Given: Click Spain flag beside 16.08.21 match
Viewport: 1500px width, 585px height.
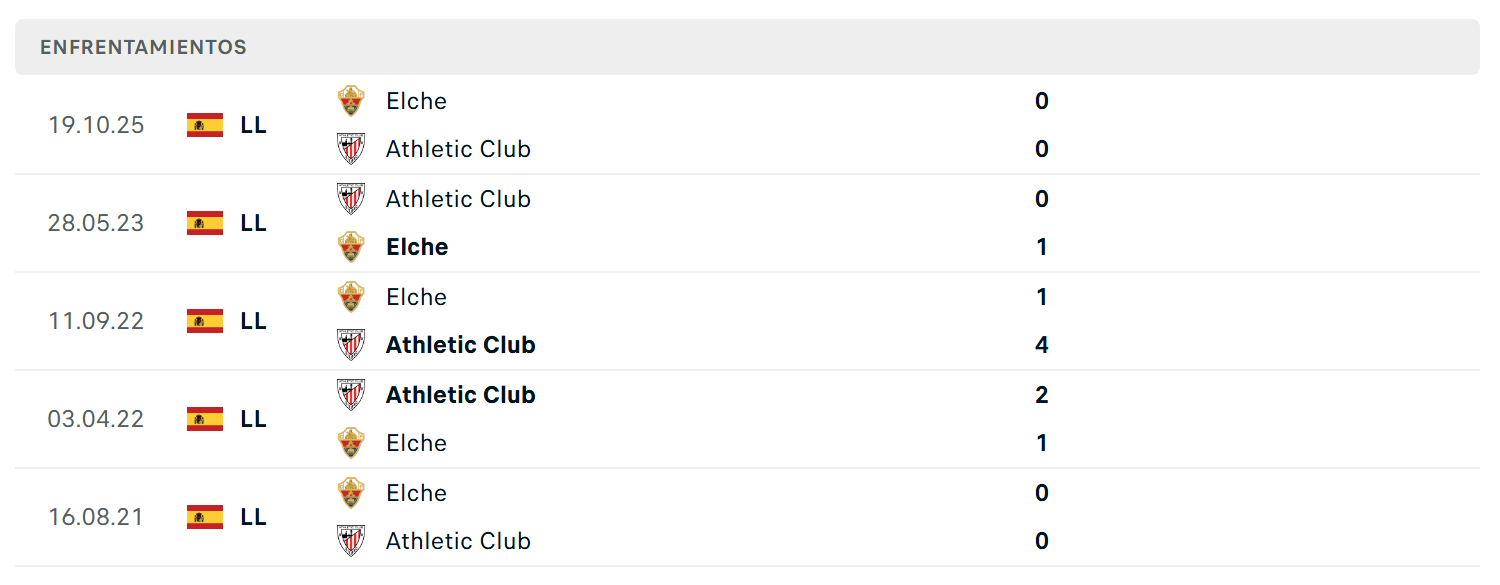Looking at the screenshot, I should (x=205, y=517).
